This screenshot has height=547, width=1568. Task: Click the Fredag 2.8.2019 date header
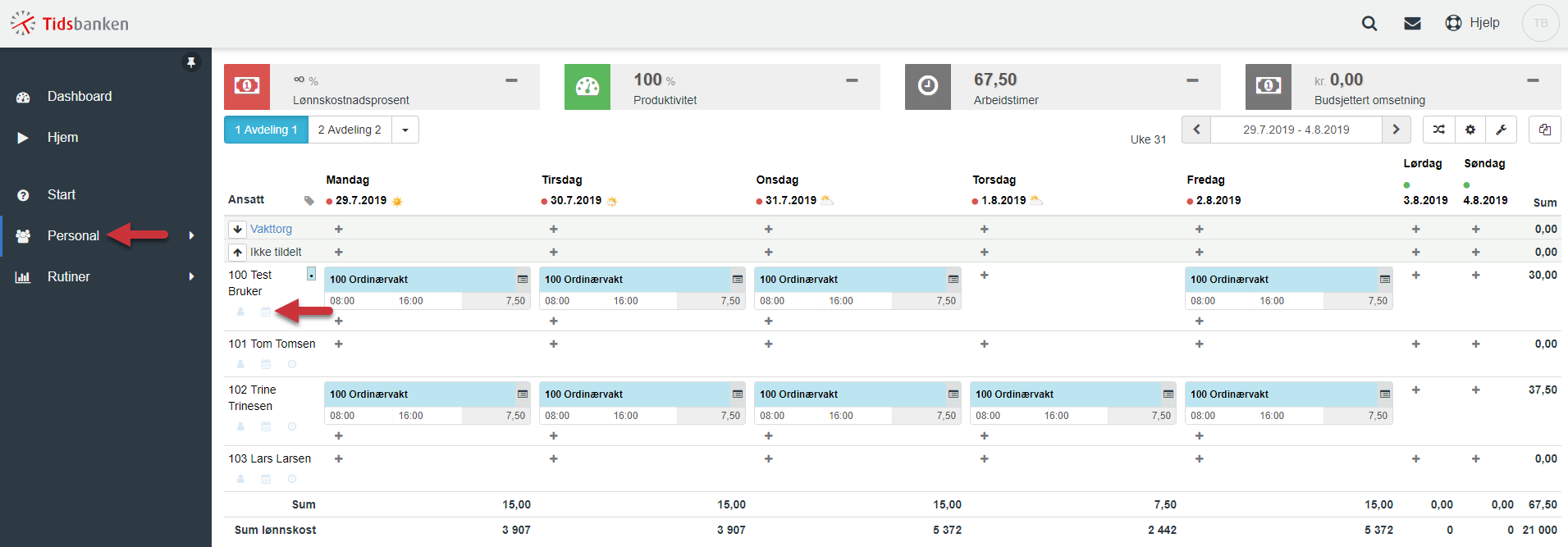[x=1218, y=200]
